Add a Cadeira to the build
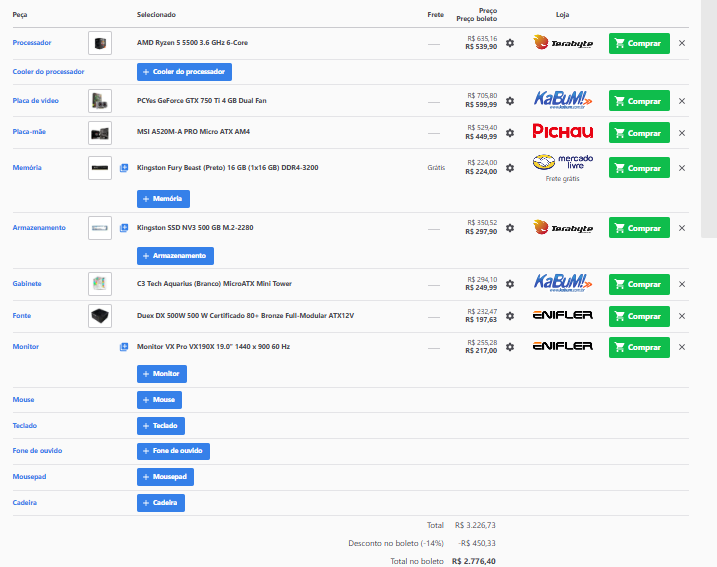The image size is (717, 567). tap(161, 503)
